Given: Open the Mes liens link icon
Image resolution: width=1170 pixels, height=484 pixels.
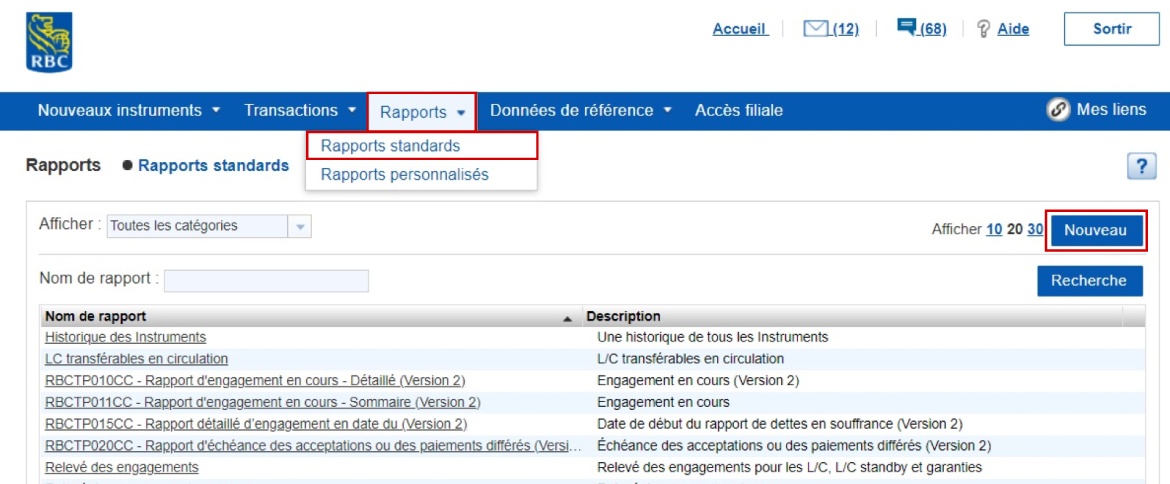Looking at the screenshot, I should [x=1059, y=110].
